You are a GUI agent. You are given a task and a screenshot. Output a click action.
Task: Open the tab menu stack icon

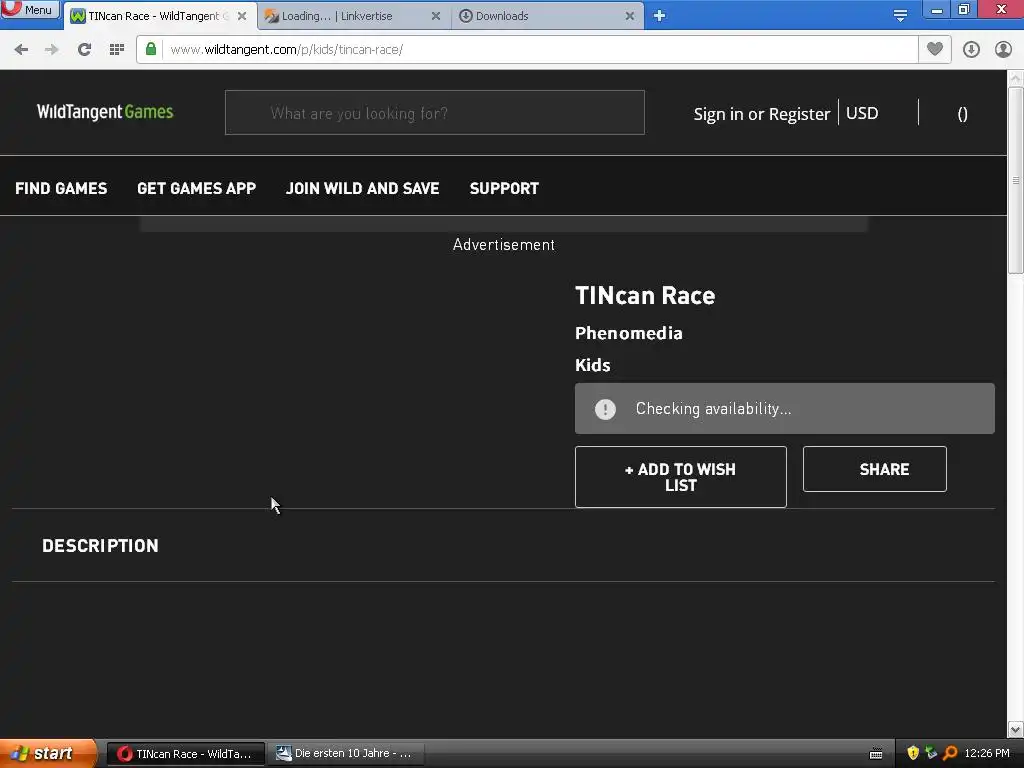point(900,16)
